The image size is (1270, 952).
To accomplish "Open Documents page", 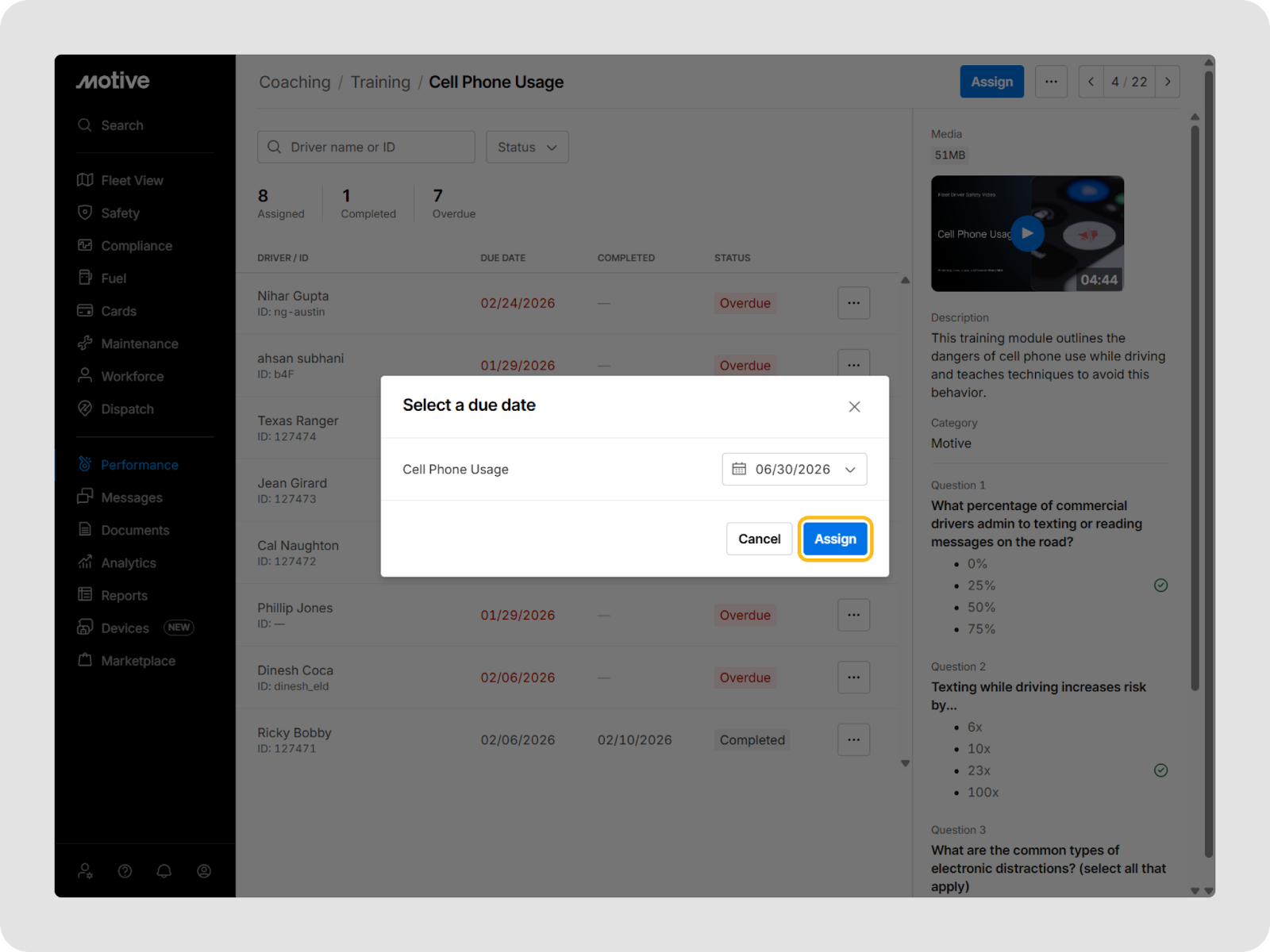I will click(x=123, y=530).
